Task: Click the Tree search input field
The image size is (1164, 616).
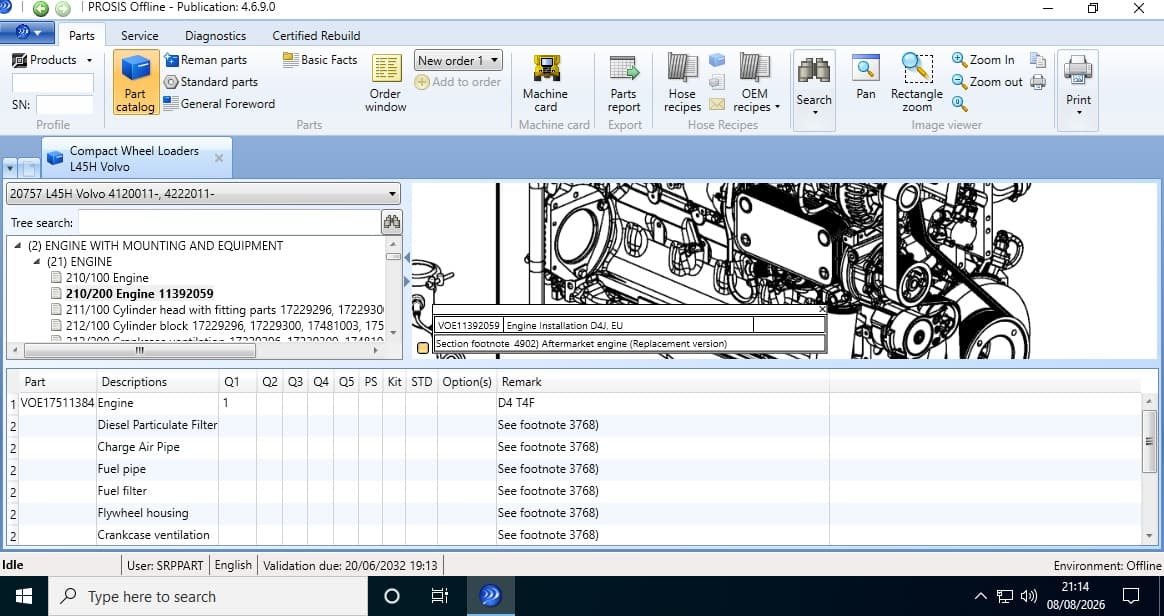Action: coord(229,223)
